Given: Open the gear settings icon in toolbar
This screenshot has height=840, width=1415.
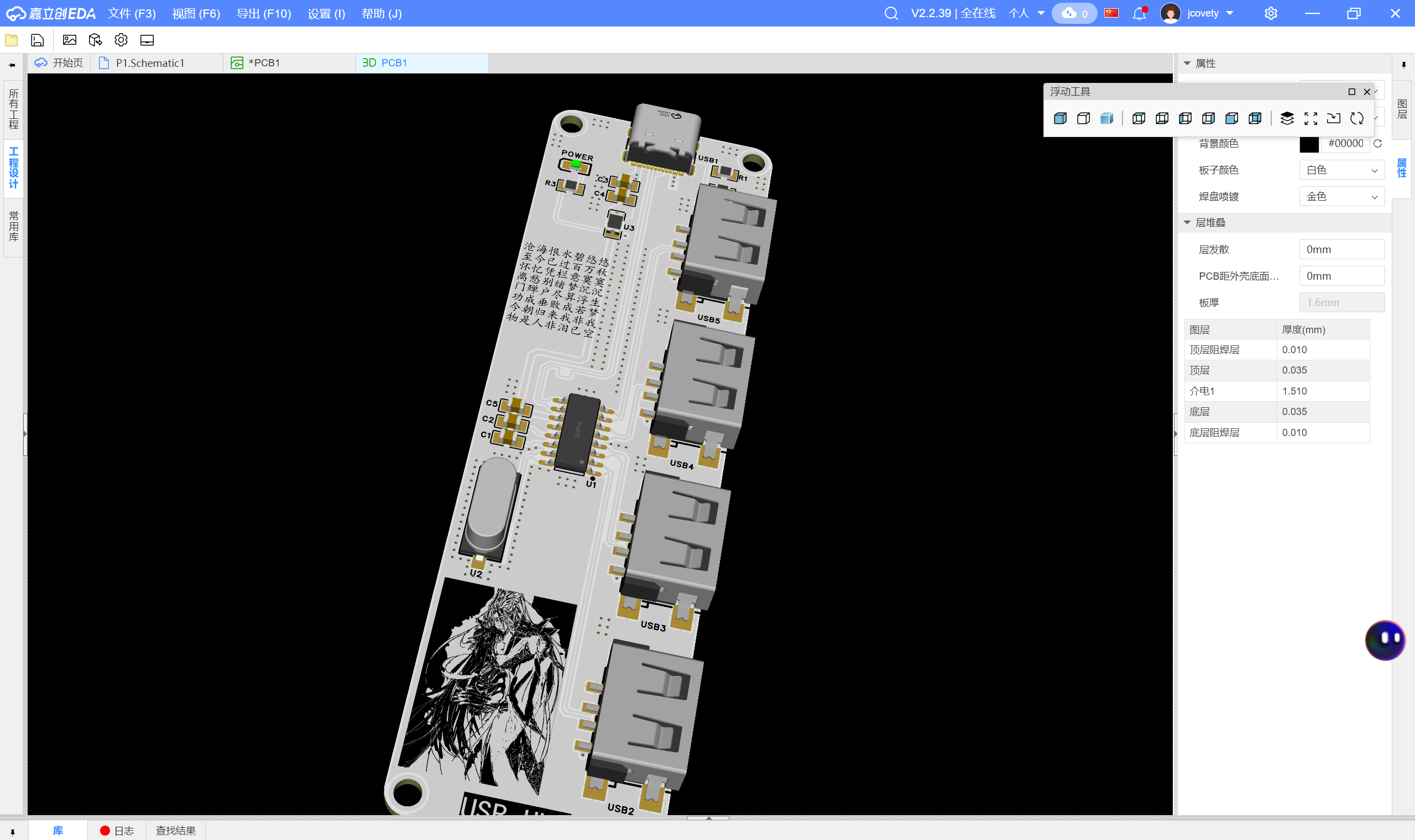Looking at the screenshot, I should (x=121, y=40).
